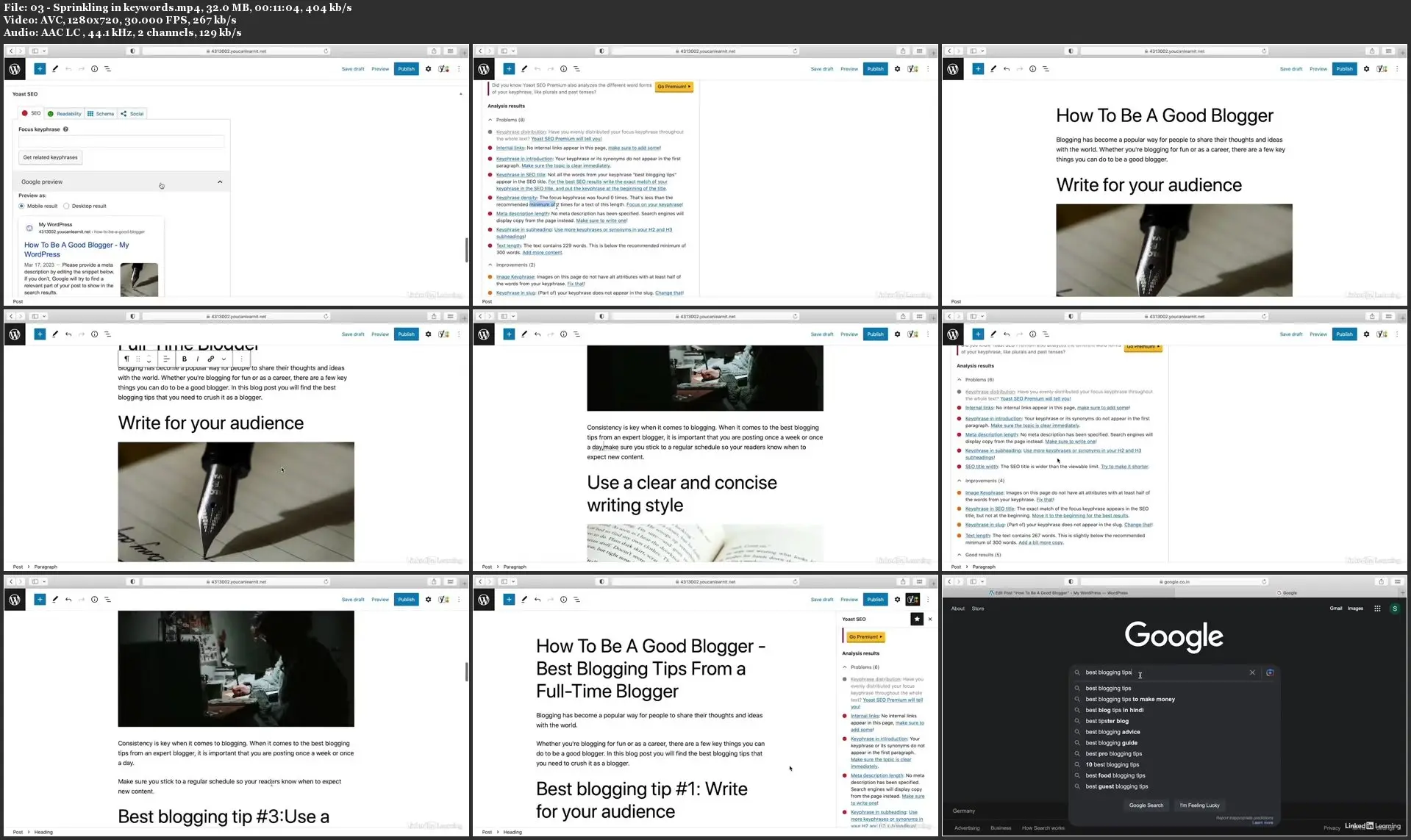The image size is (1411, 840).
Task: Select the Mobile result radio button
Action: (21, 206)
